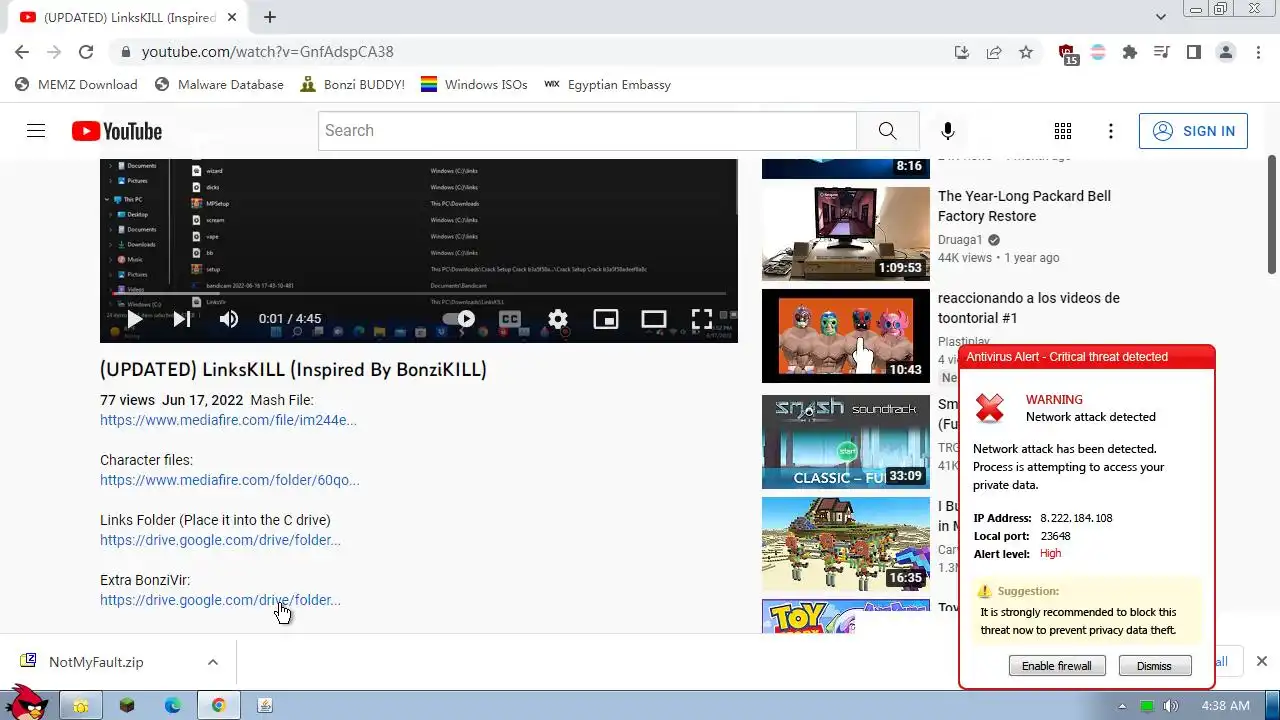This screenshot has width=1280, height=720.
Task: Open the Chrome profile avatar
Action: coord(1226,52)
